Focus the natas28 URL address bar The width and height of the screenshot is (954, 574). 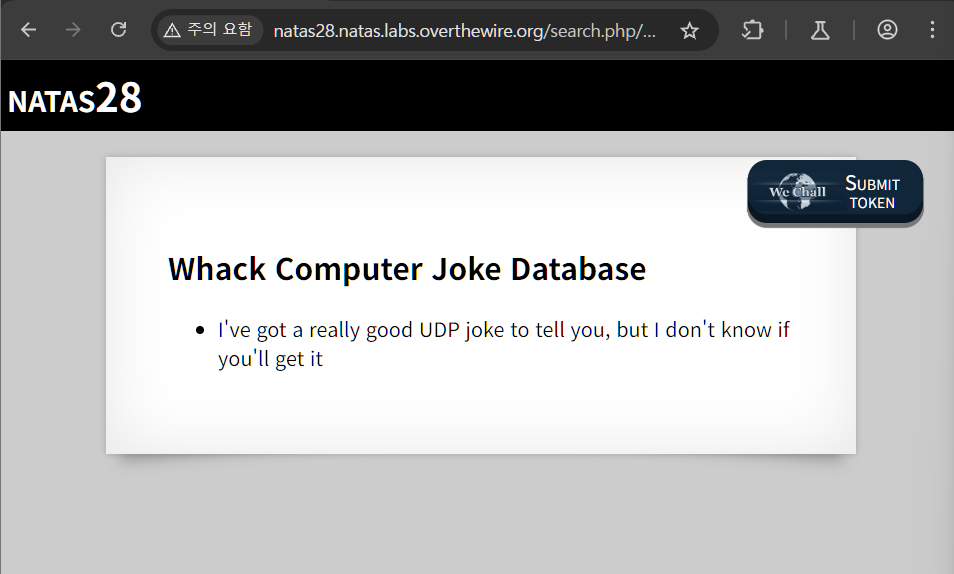465,31
